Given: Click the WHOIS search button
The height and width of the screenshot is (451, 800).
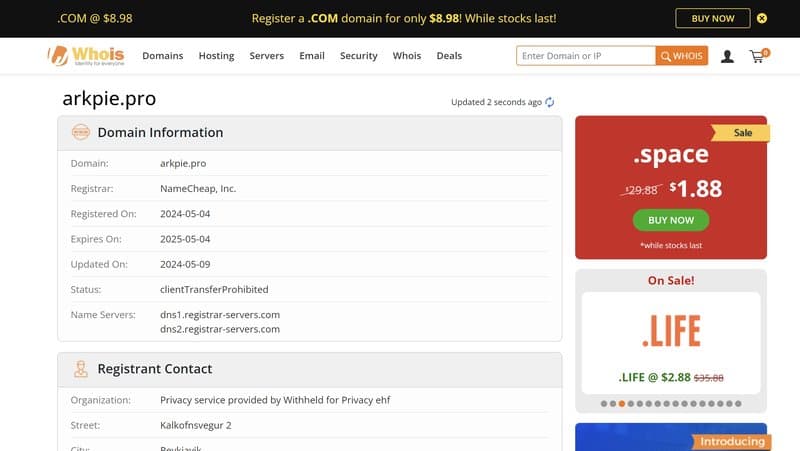Looking at the screenshot, I should click(682, 56).
